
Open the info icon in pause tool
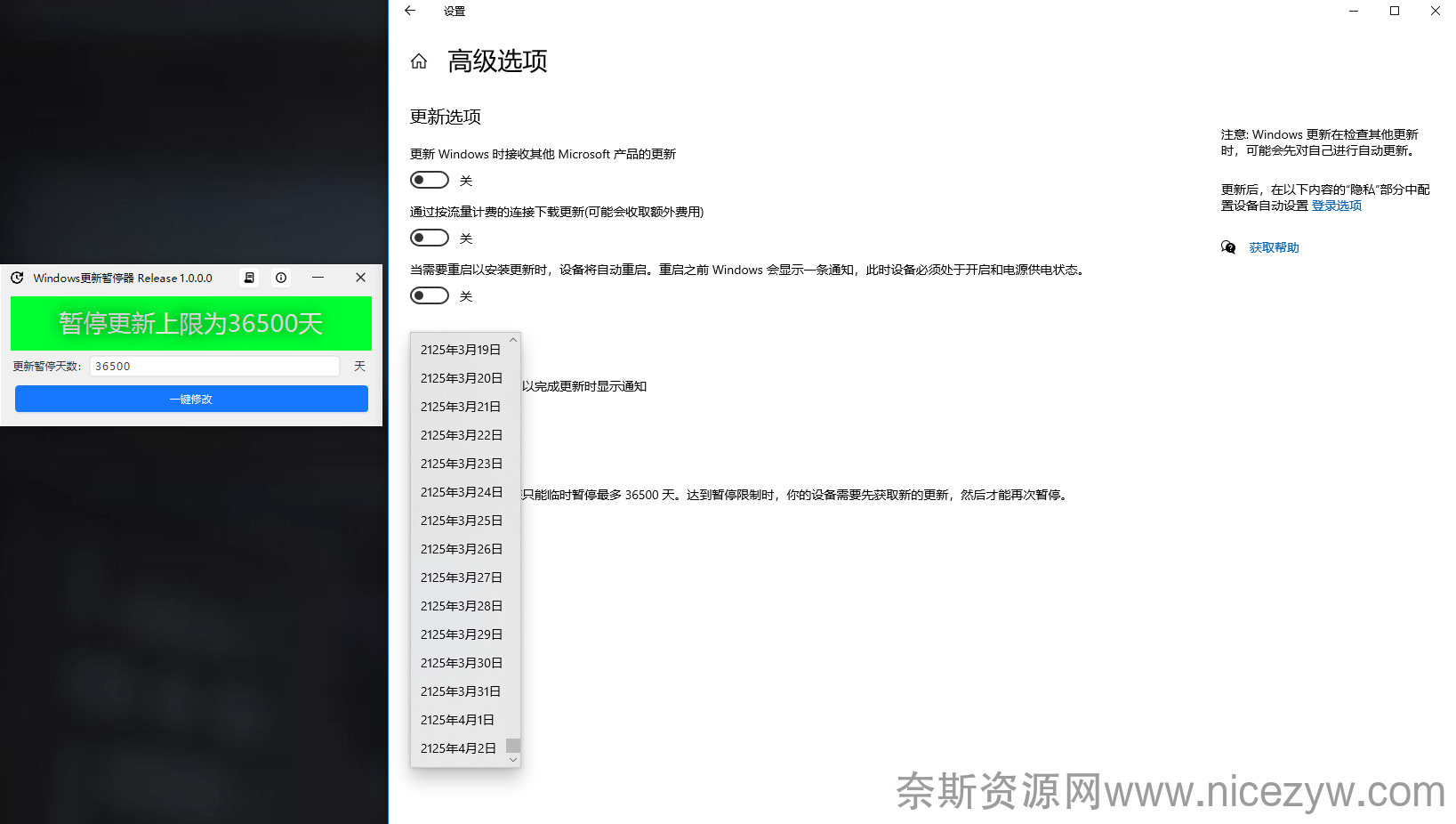pos(281,278)
